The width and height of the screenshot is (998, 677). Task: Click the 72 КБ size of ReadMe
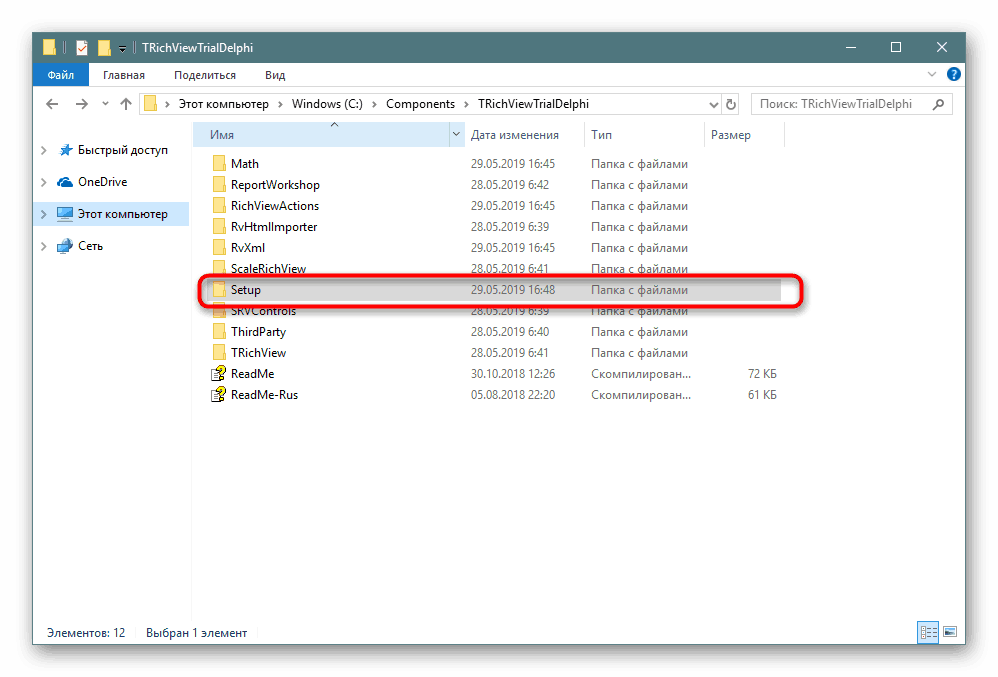pyautogui.click(x=762, y=373)
